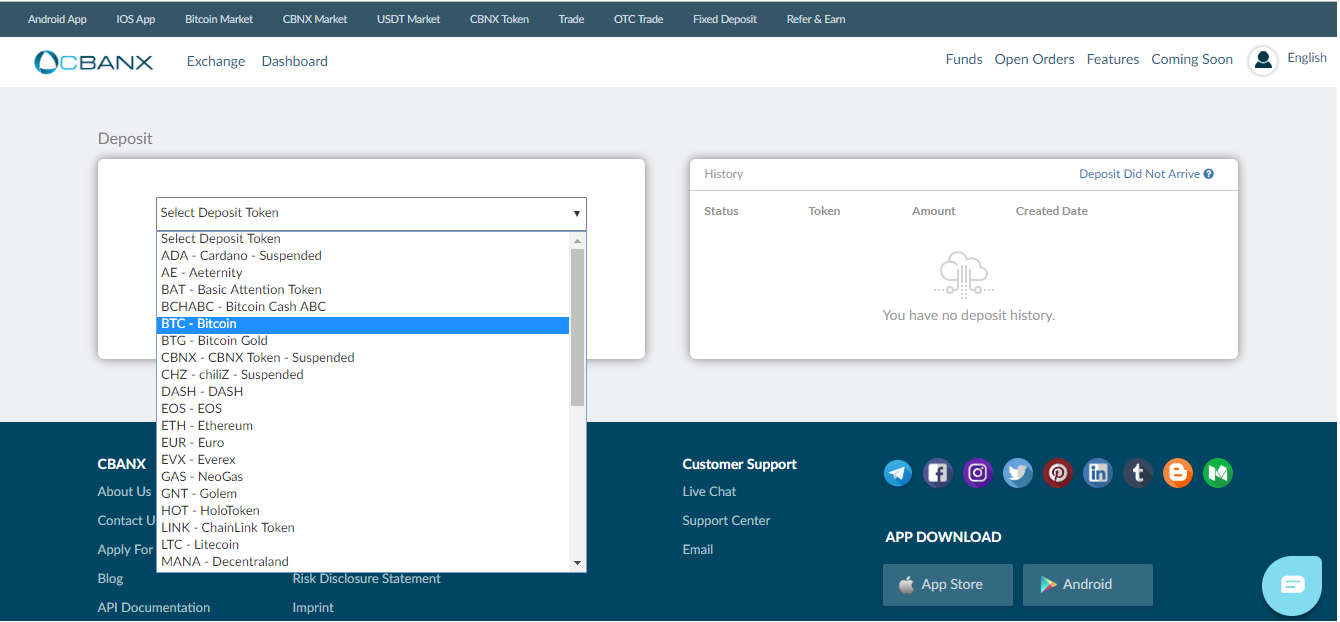Open the Medium social icon
Image resolution: width=1340 pixels, height=622 pixels.
pyautogui.click(x=1218, y=473)
